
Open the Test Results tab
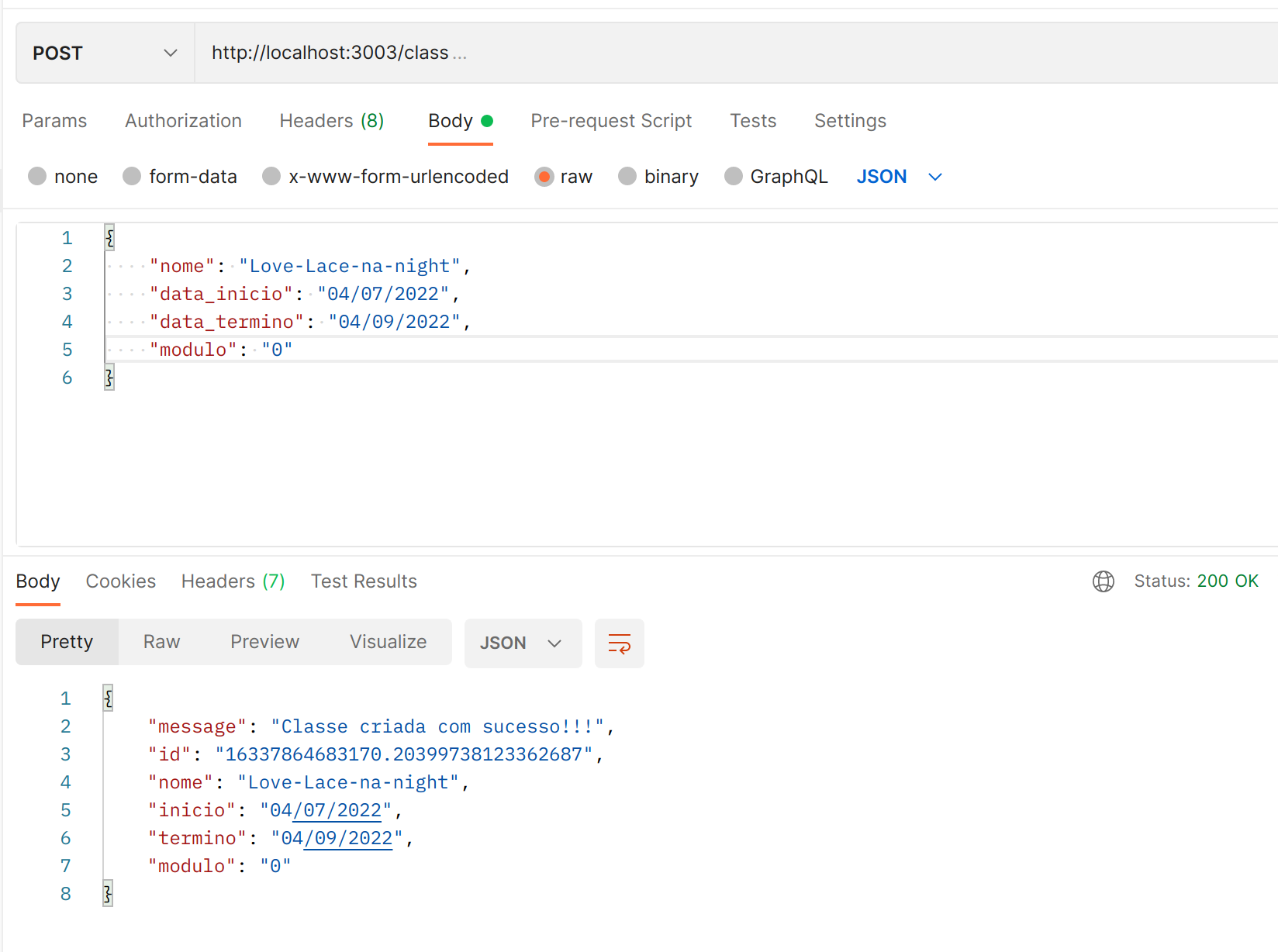tap(364, 581)
